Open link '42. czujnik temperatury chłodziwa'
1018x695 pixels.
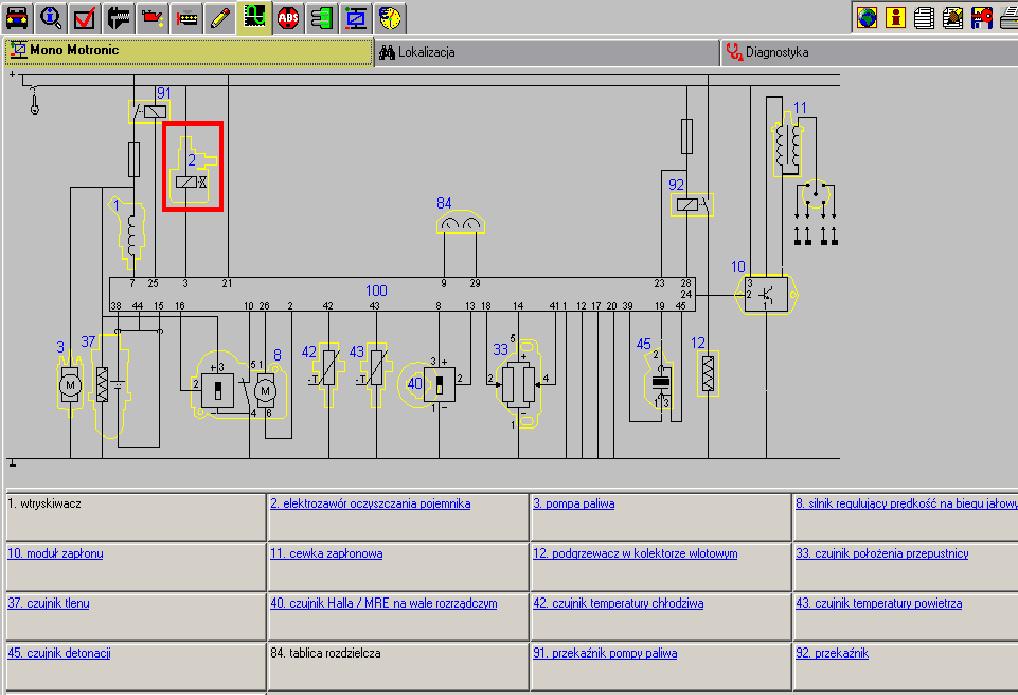(x=618, y=603)
